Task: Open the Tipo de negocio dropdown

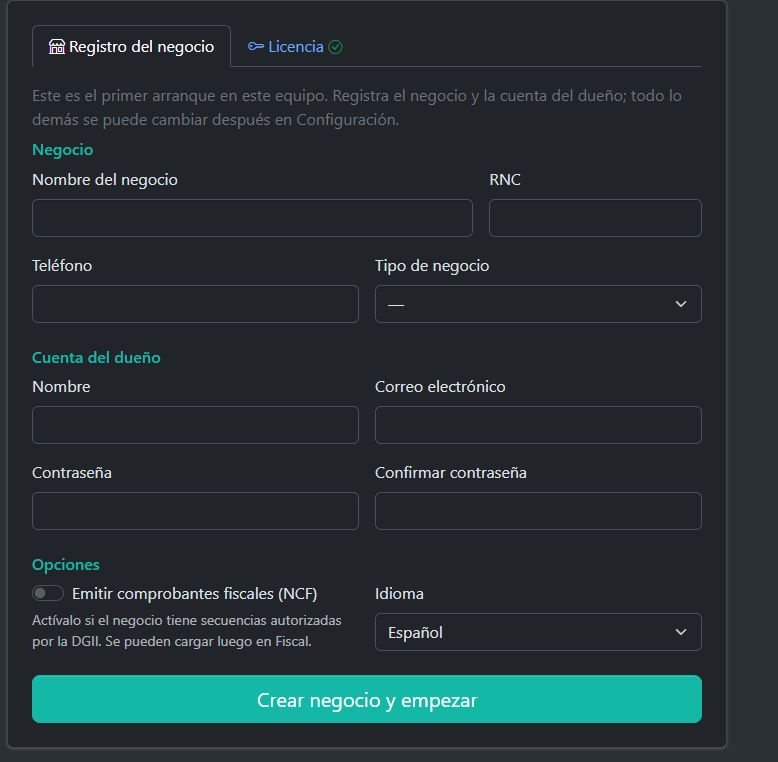Action: (538, 304)
